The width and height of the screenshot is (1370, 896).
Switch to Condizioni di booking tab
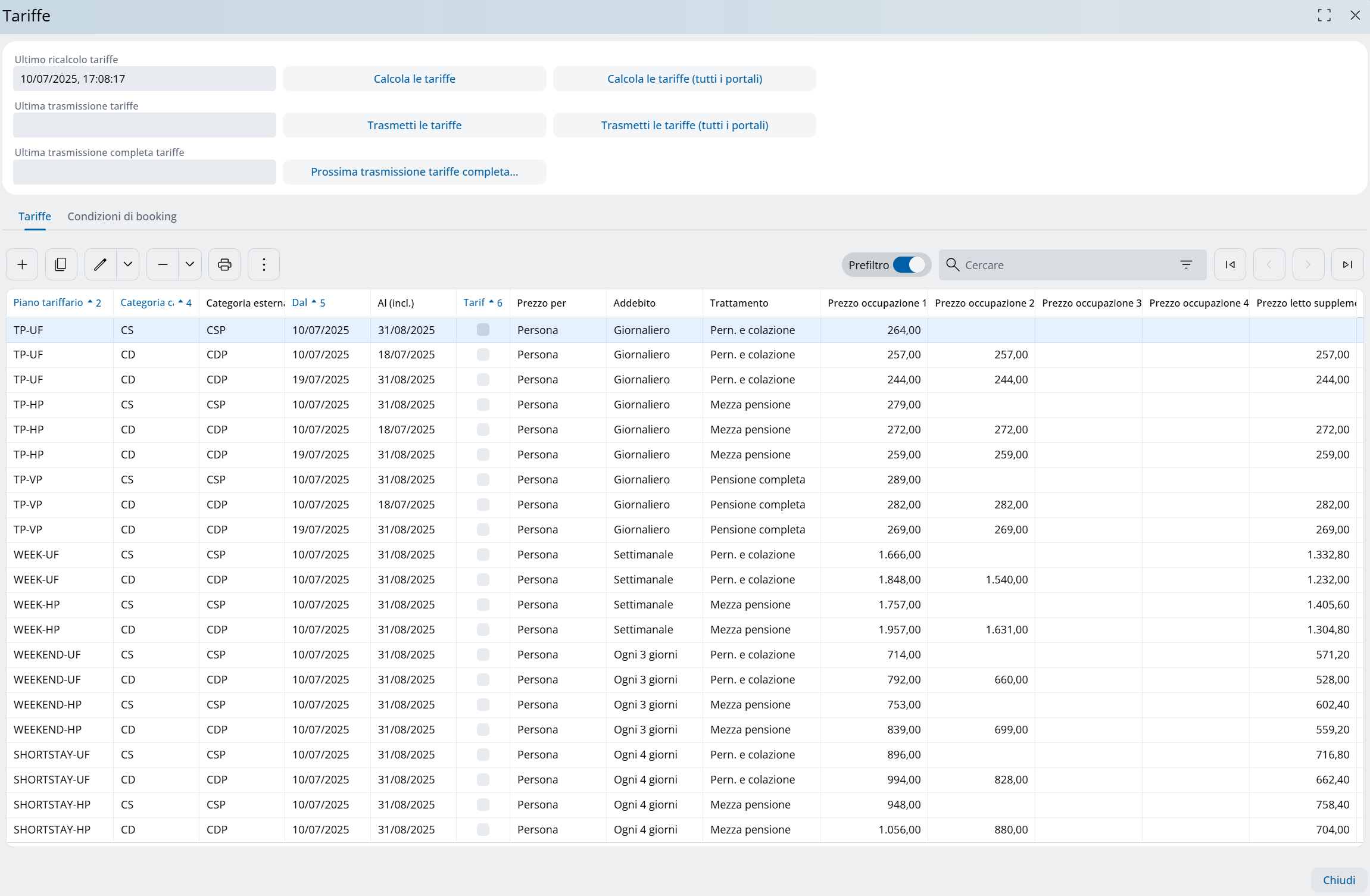[122, 216]
